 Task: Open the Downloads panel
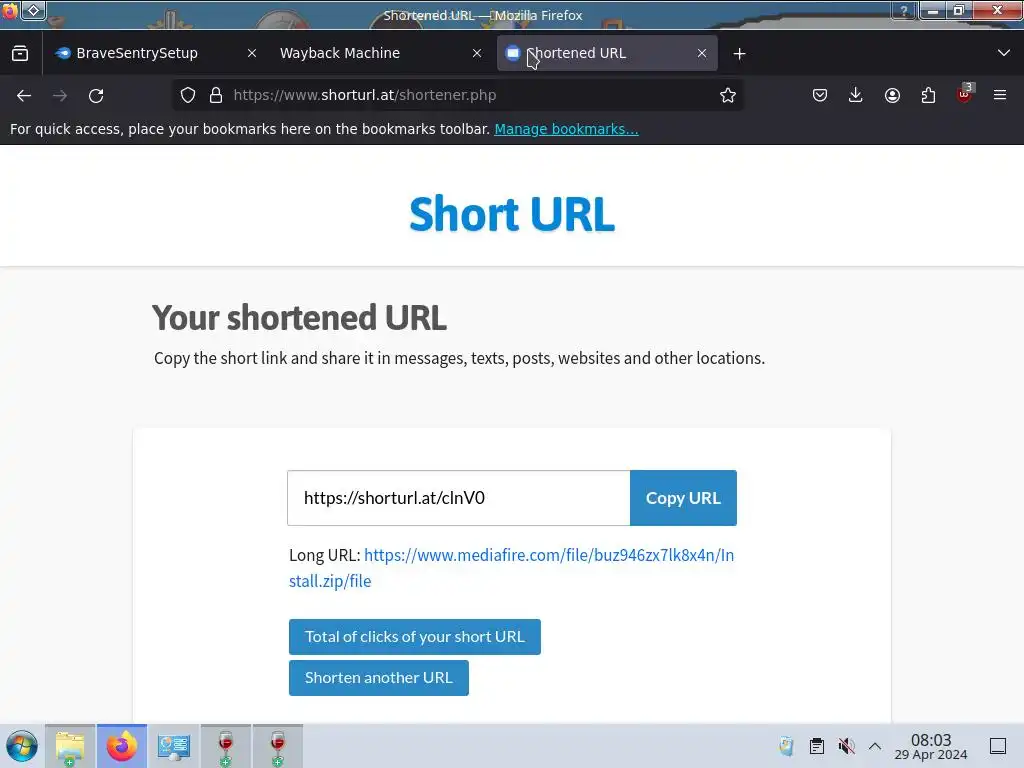point(856,95)
